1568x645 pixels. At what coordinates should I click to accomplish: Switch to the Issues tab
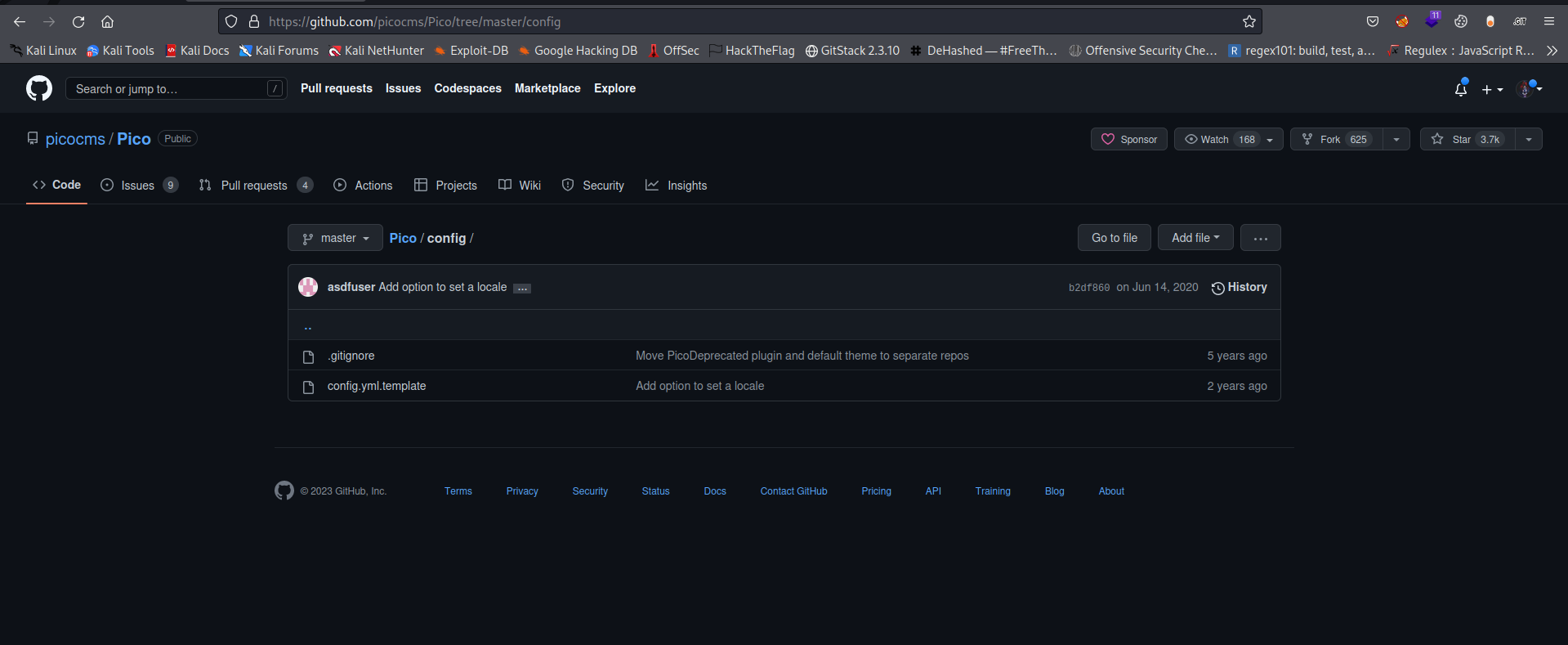pos(139,186)
